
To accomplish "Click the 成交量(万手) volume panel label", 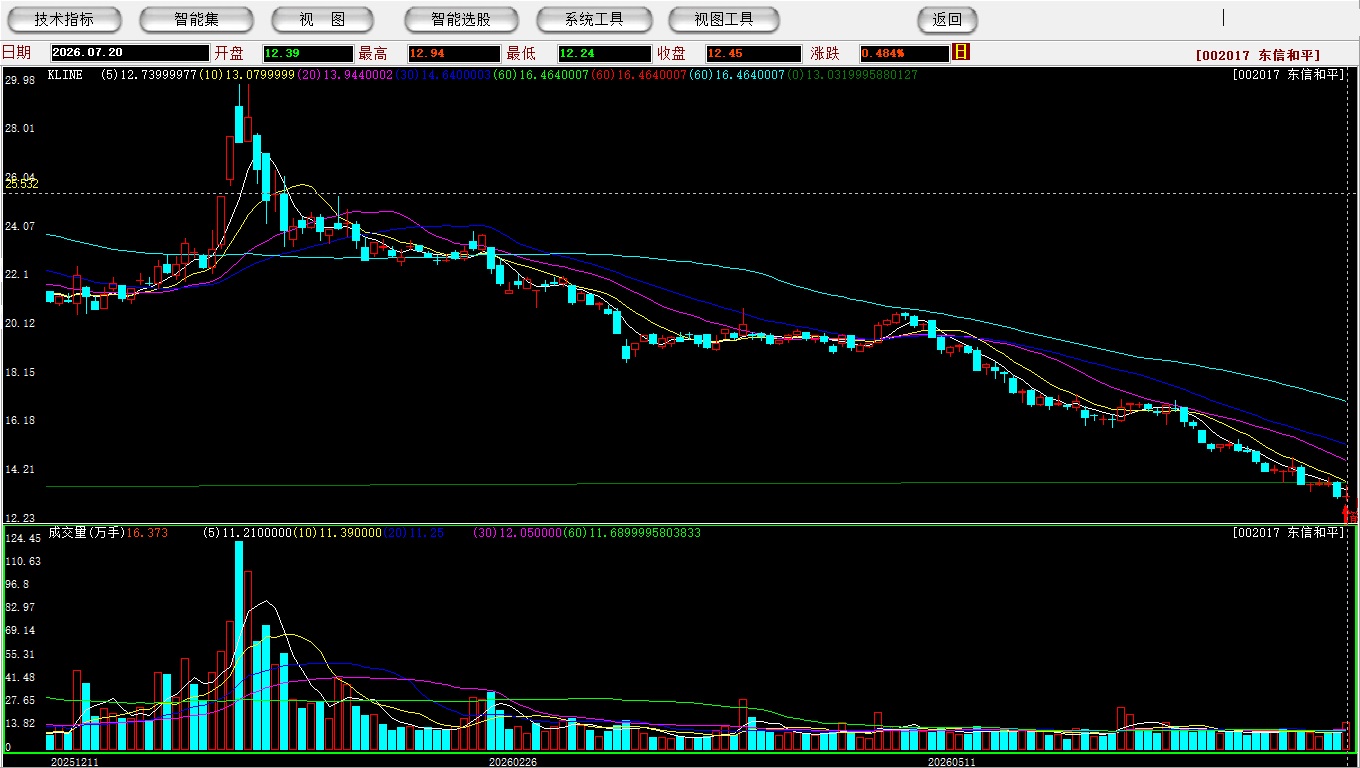I will [86, 533].
